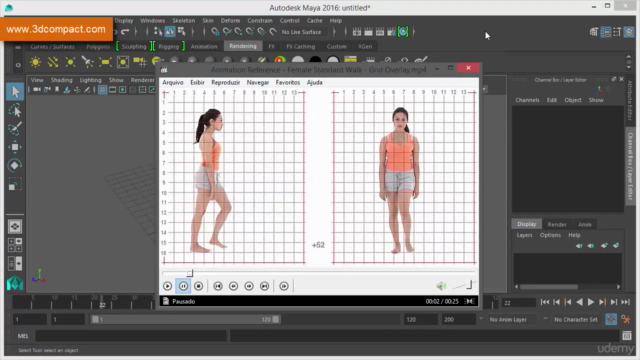640x360 pixels.
Task: Open viewport Lighting menu
Action: 90,80
